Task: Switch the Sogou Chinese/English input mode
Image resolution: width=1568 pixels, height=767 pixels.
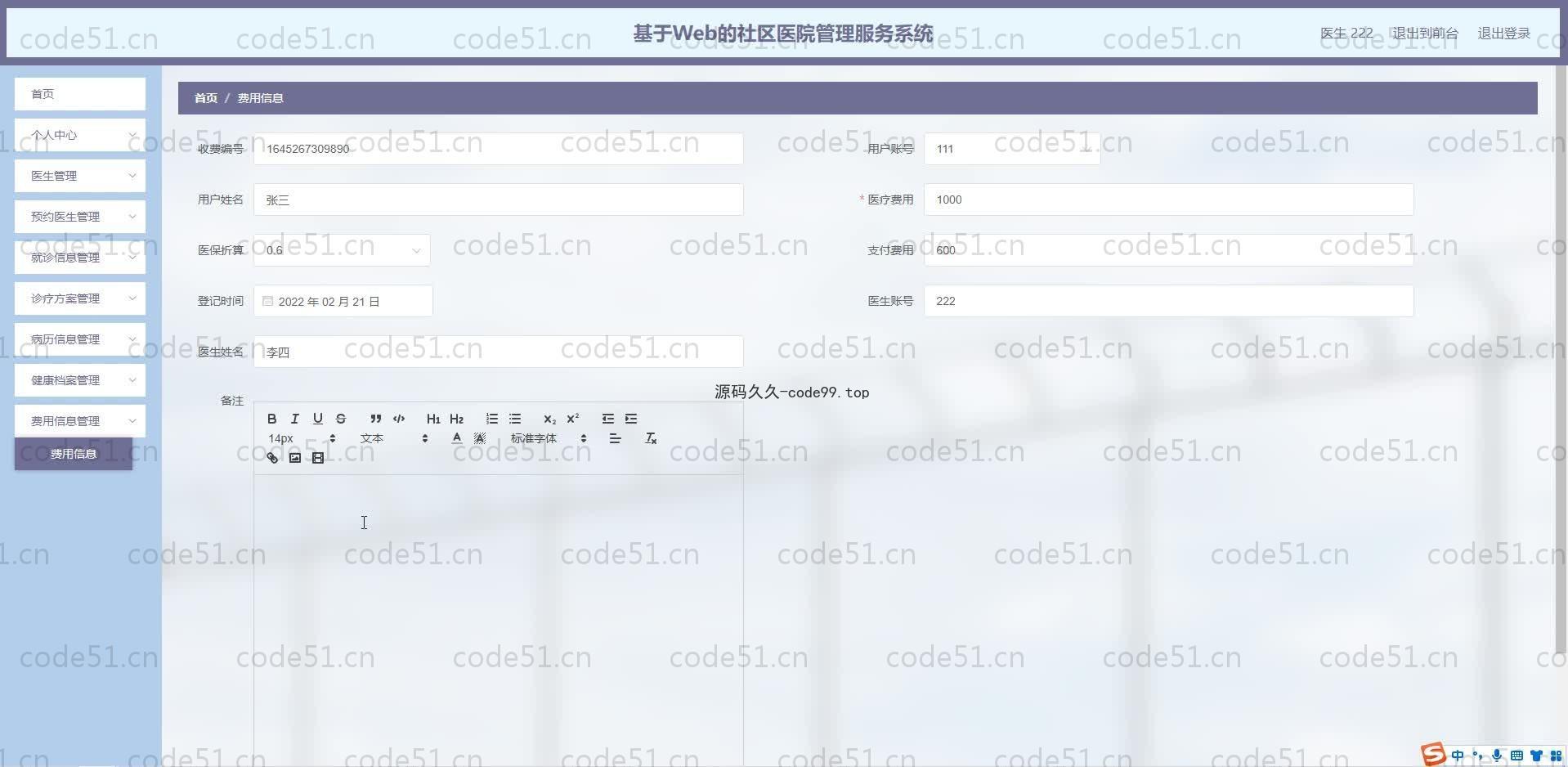Action: coord(1458,756)
